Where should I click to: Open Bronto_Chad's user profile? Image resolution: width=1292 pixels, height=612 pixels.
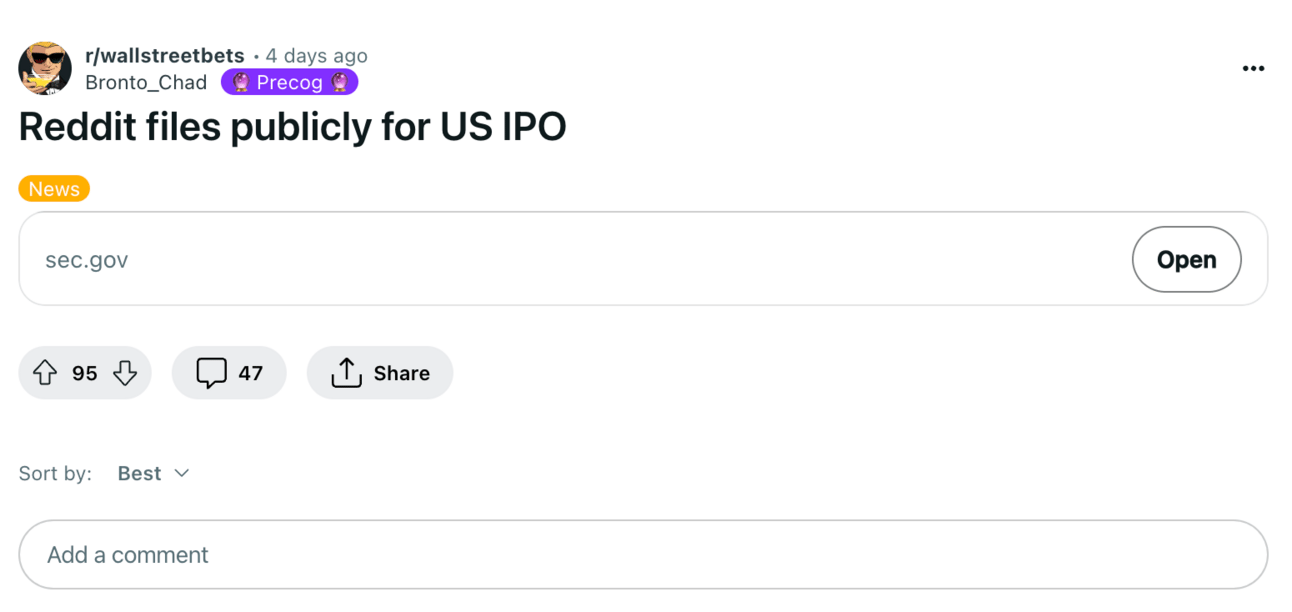146,83
